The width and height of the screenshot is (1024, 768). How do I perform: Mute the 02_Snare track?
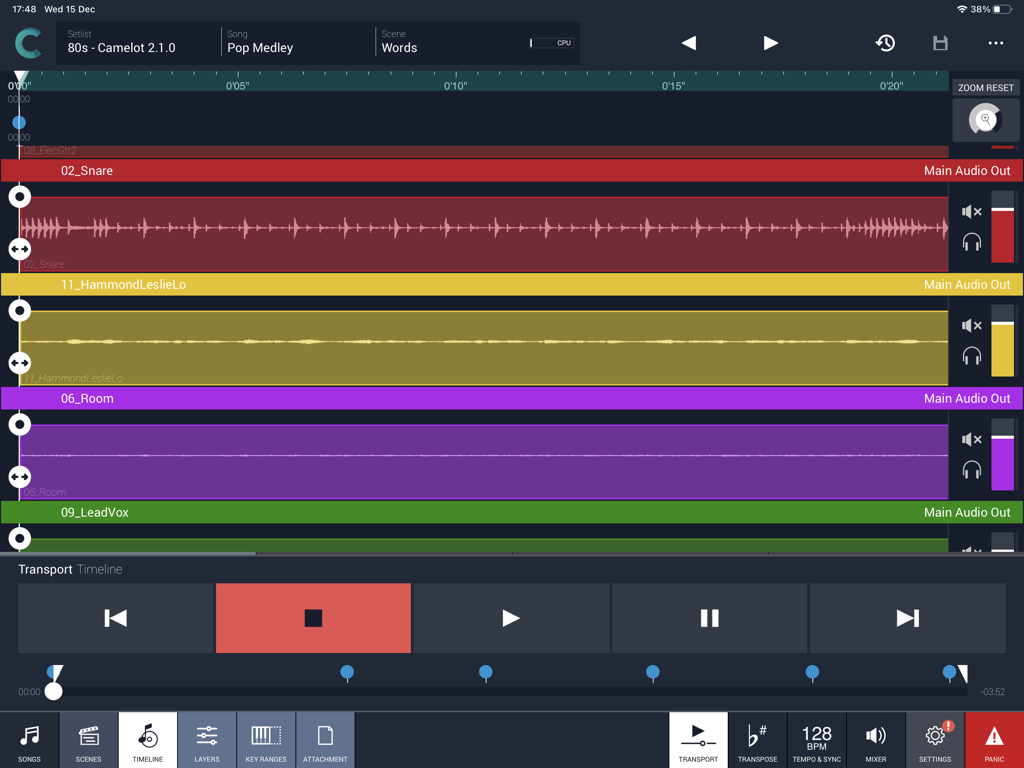pos(970,211)
